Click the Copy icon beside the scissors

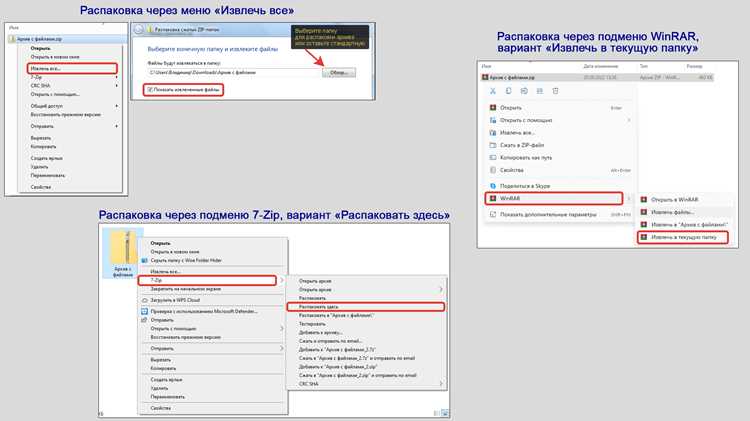tap(508, 91)
